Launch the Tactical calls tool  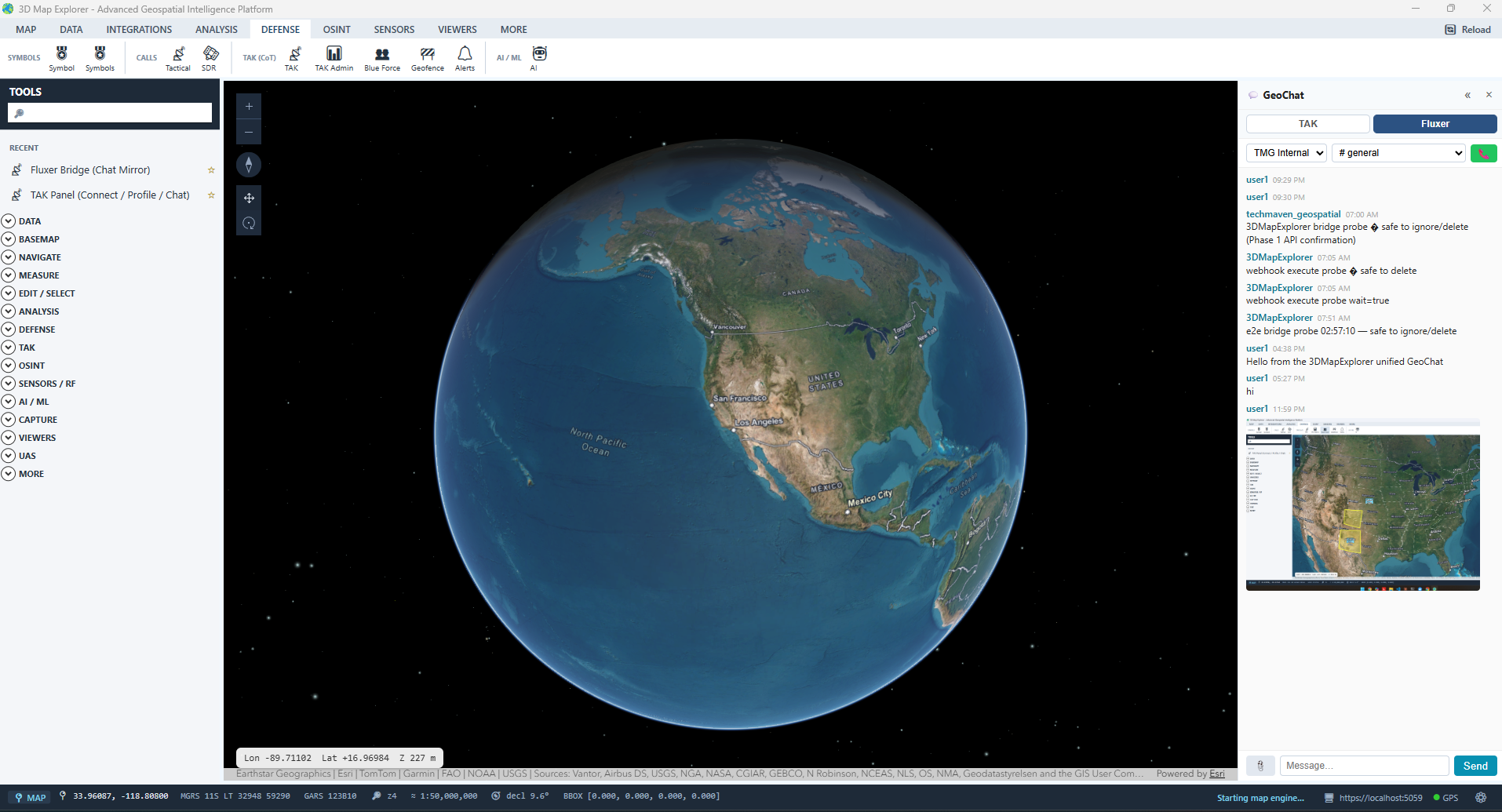[178, 58]
